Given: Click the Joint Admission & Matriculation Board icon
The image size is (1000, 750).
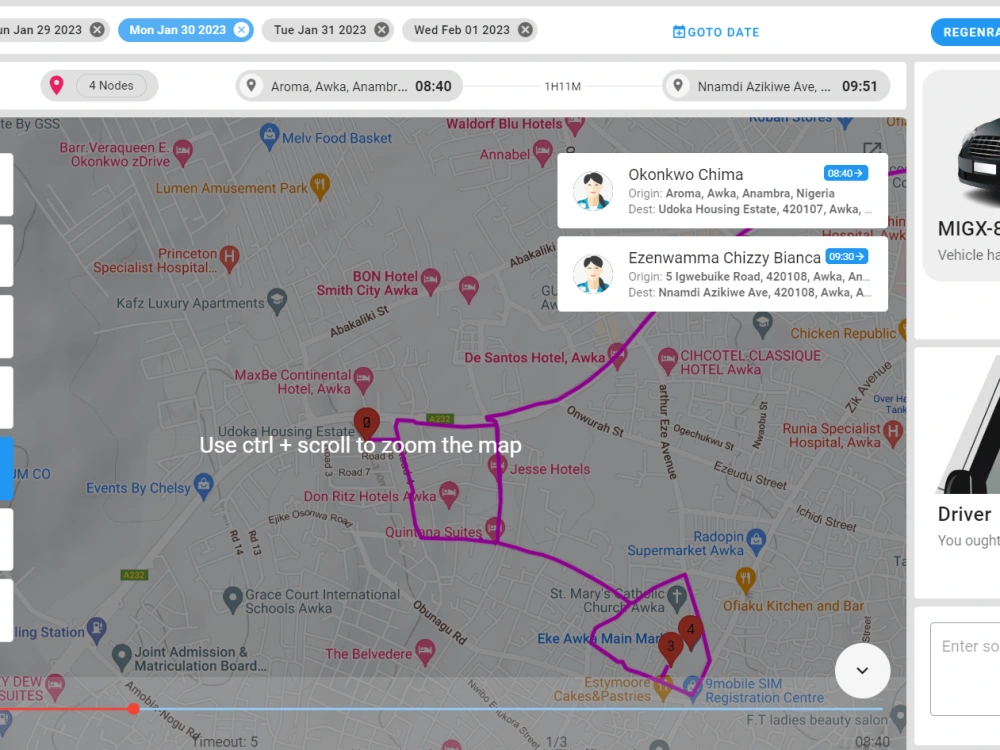Looking at the screenshot, I should click(x=121, y=657).
